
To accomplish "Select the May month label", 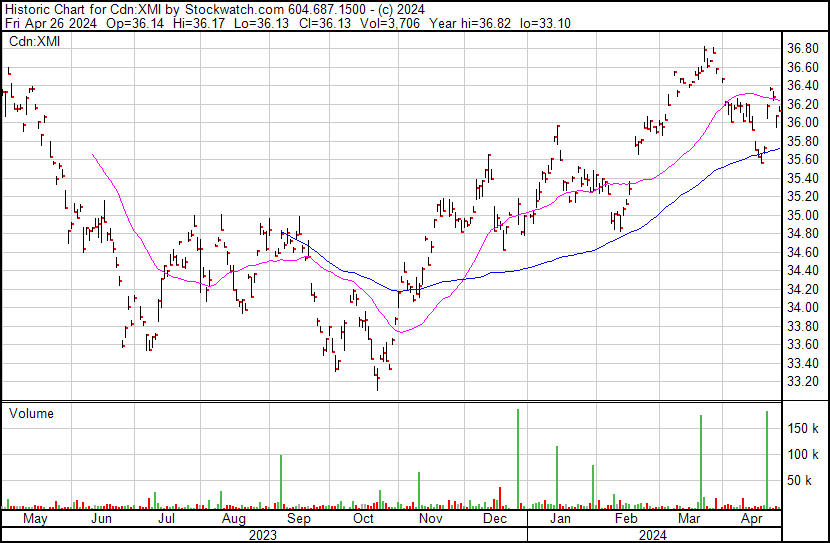I will click(x=35, y=518).
